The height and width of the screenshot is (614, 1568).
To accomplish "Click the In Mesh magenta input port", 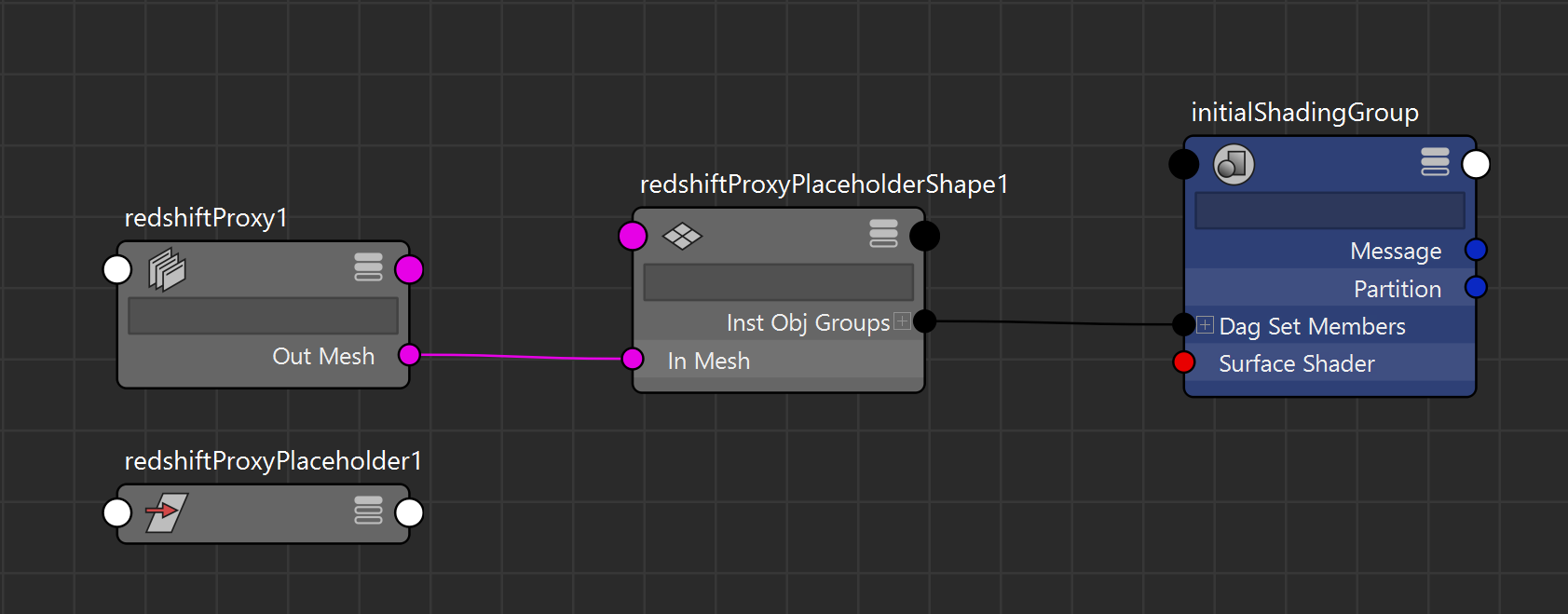I will click(633, 359).
